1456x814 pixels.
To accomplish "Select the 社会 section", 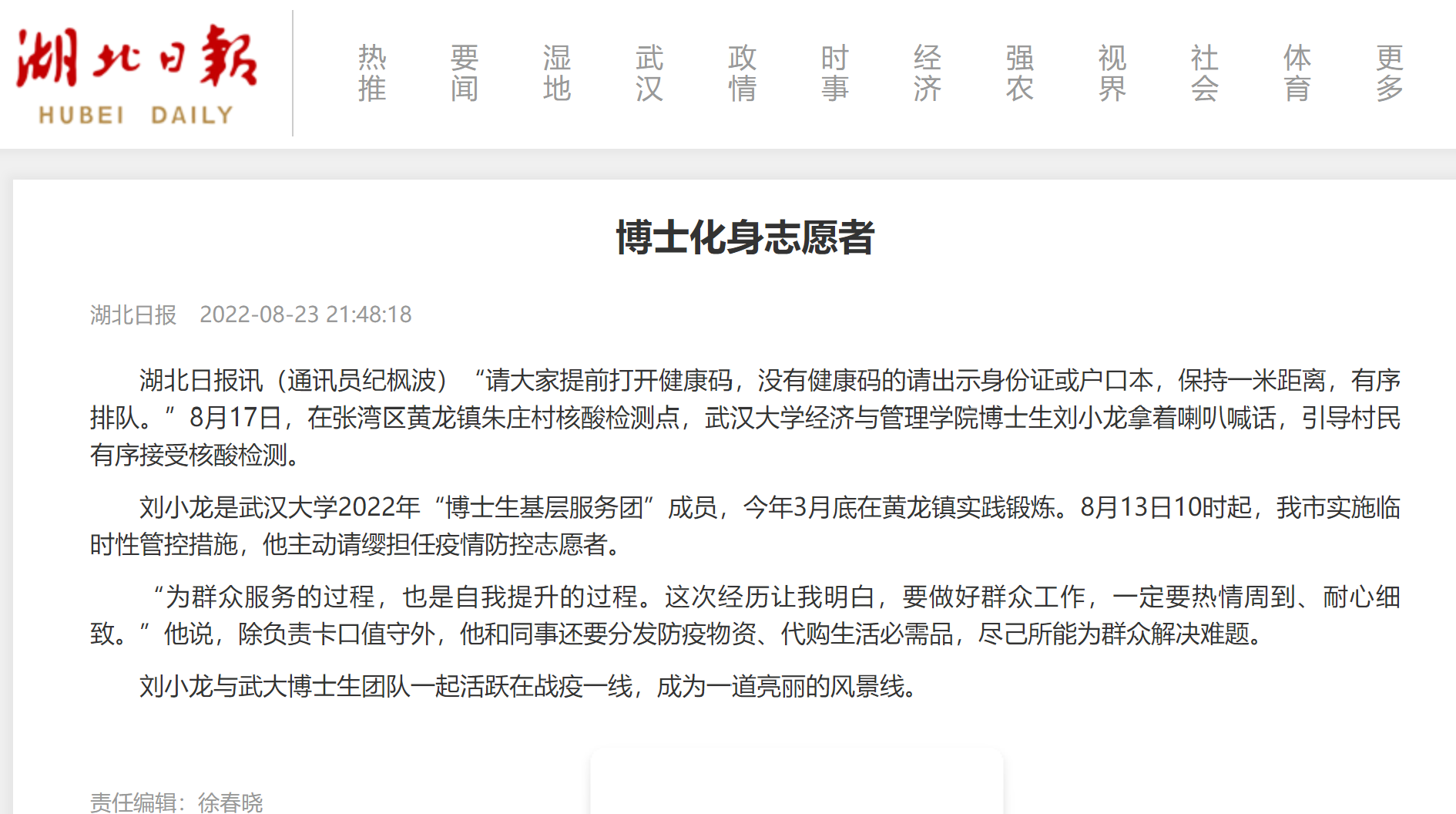I will (1204, 73).
